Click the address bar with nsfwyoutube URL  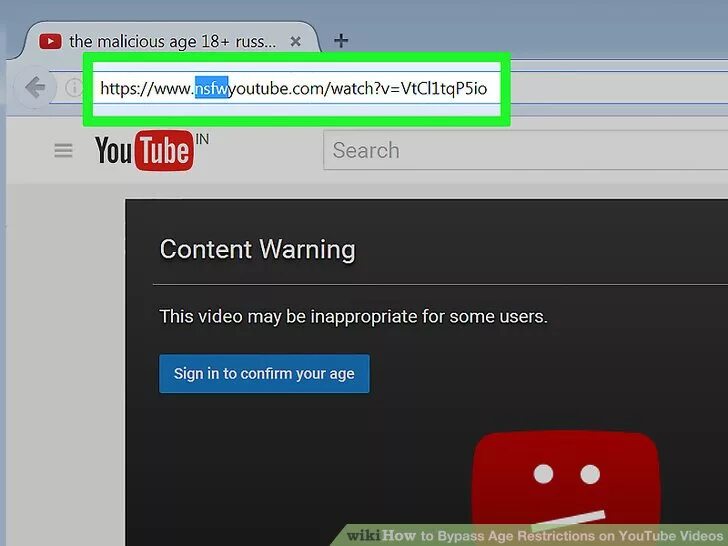click(x=296, y=88)
